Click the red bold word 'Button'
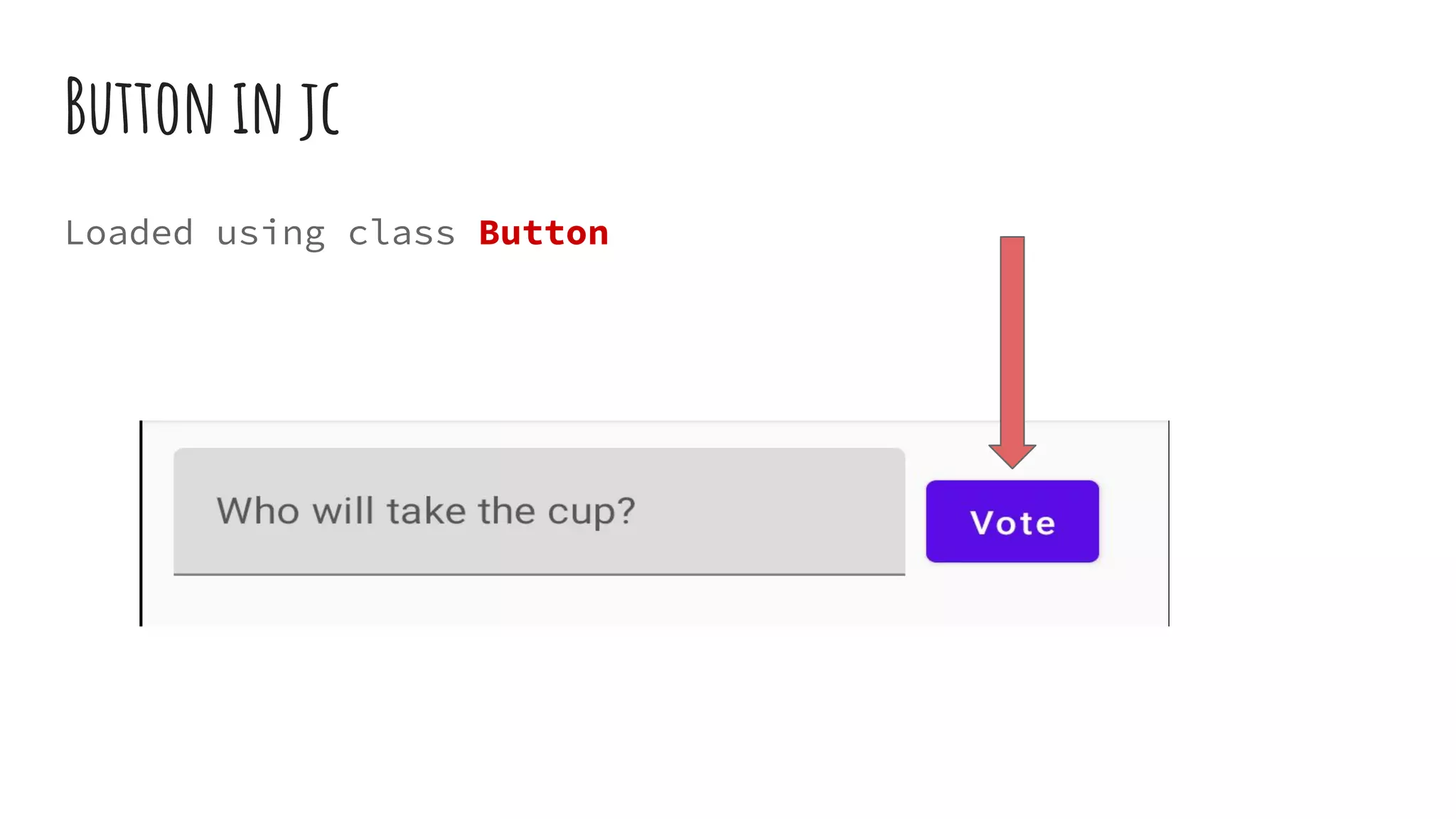Screen dimensions: 1456x819 click(x=543, y=233)
